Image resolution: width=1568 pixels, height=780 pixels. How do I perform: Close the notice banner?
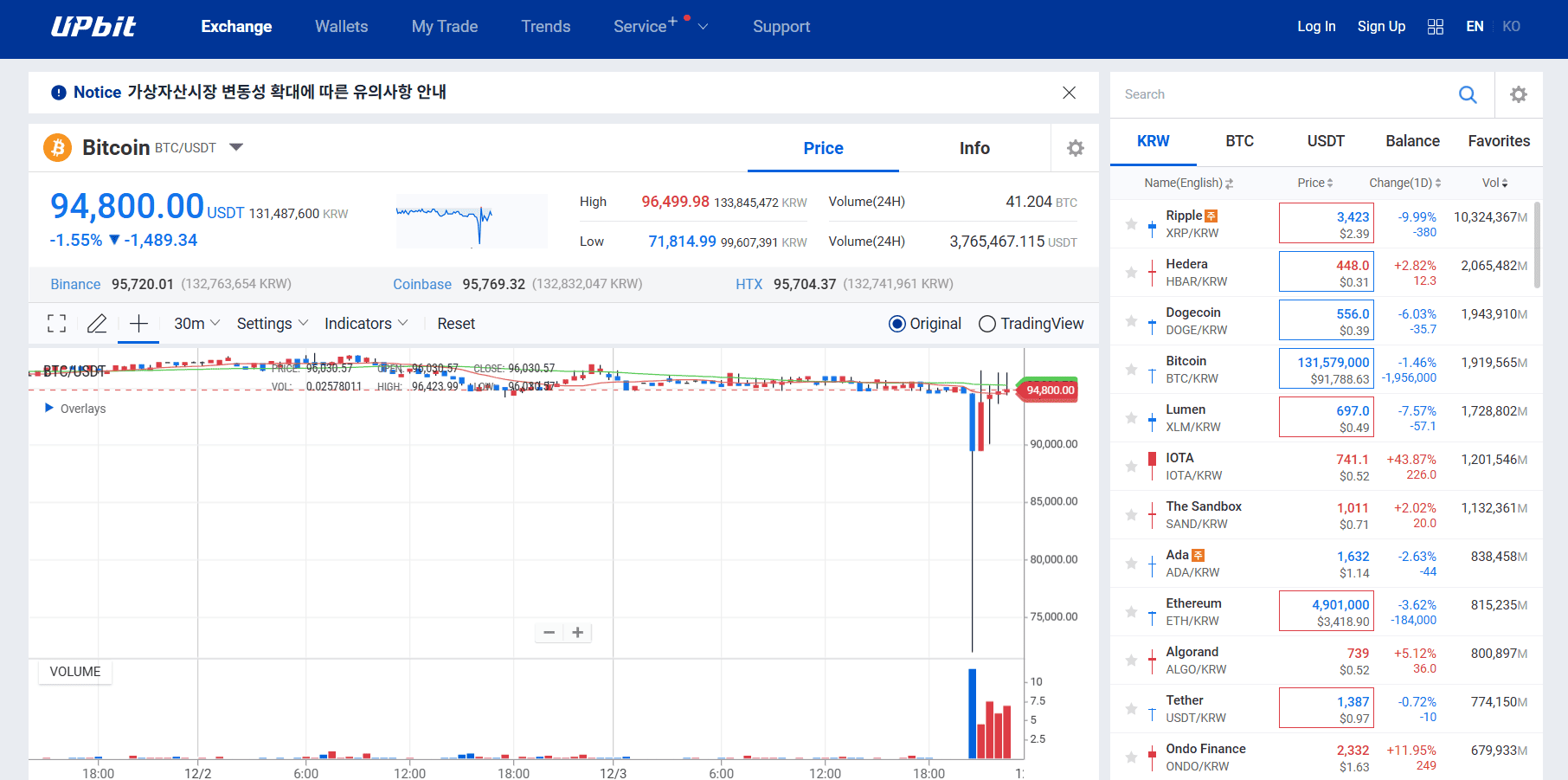tap(1070, 93)
